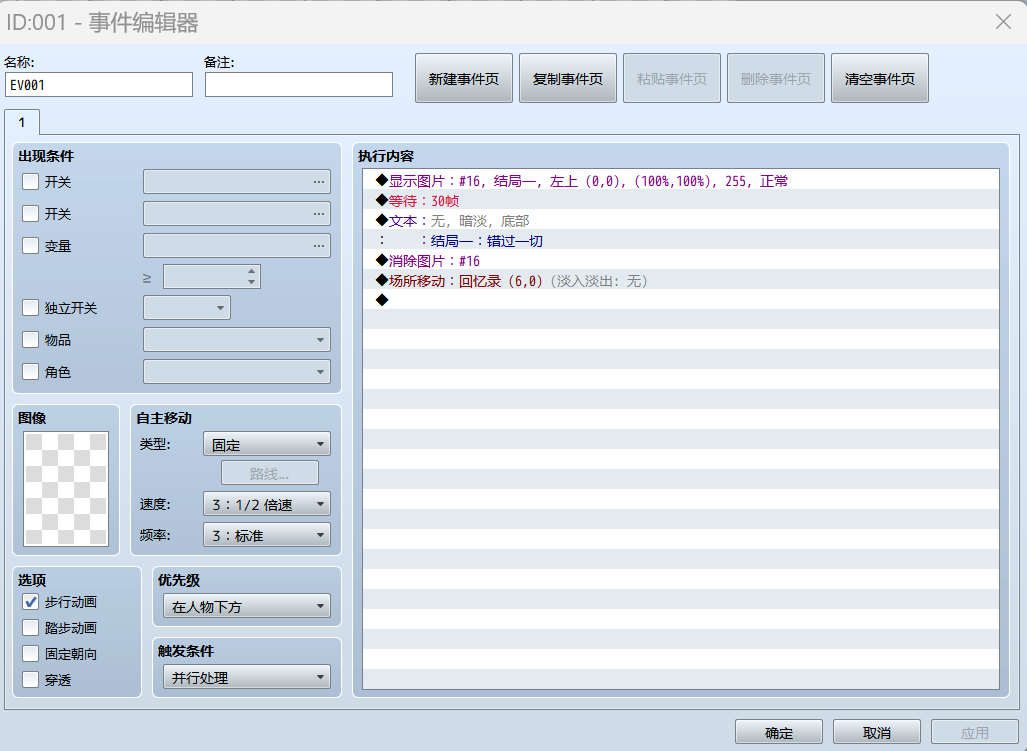Focus the 名称 field containing EV001
Screen dimensions: 1027x751
click(99, 85)
